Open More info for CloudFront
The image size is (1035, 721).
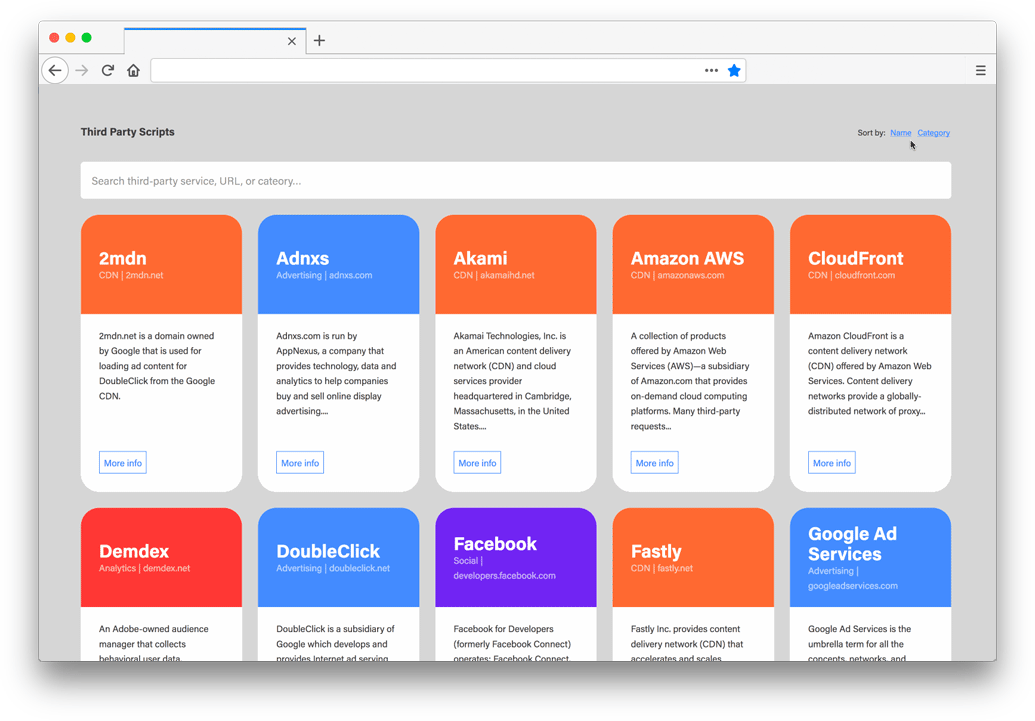pos(832,463)
